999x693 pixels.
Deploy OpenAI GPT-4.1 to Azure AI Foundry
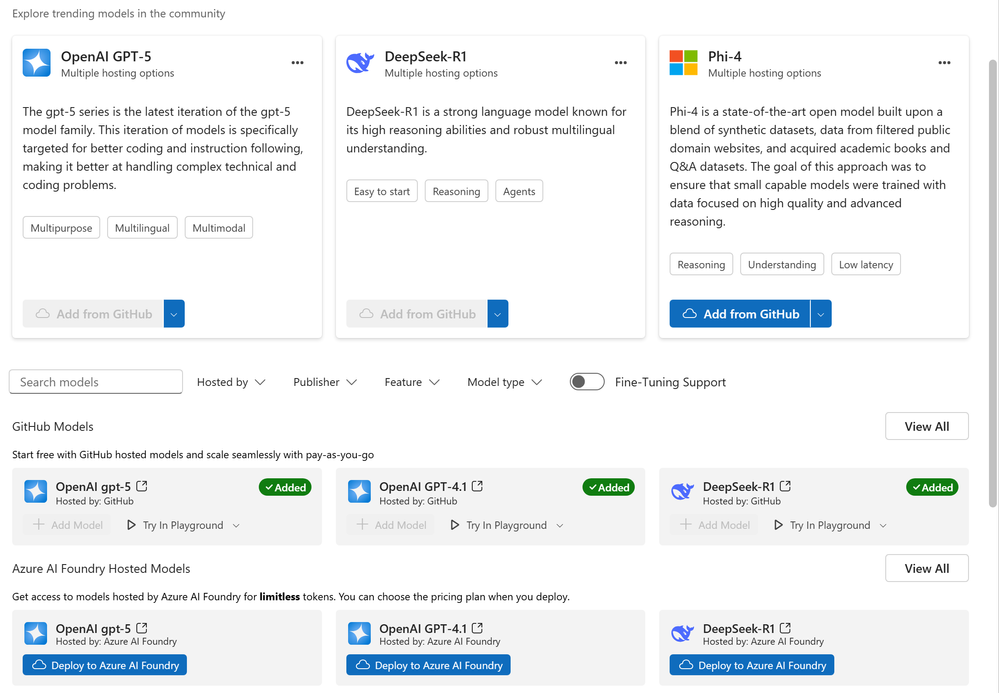pyautogui.click(x=428, y=665)
